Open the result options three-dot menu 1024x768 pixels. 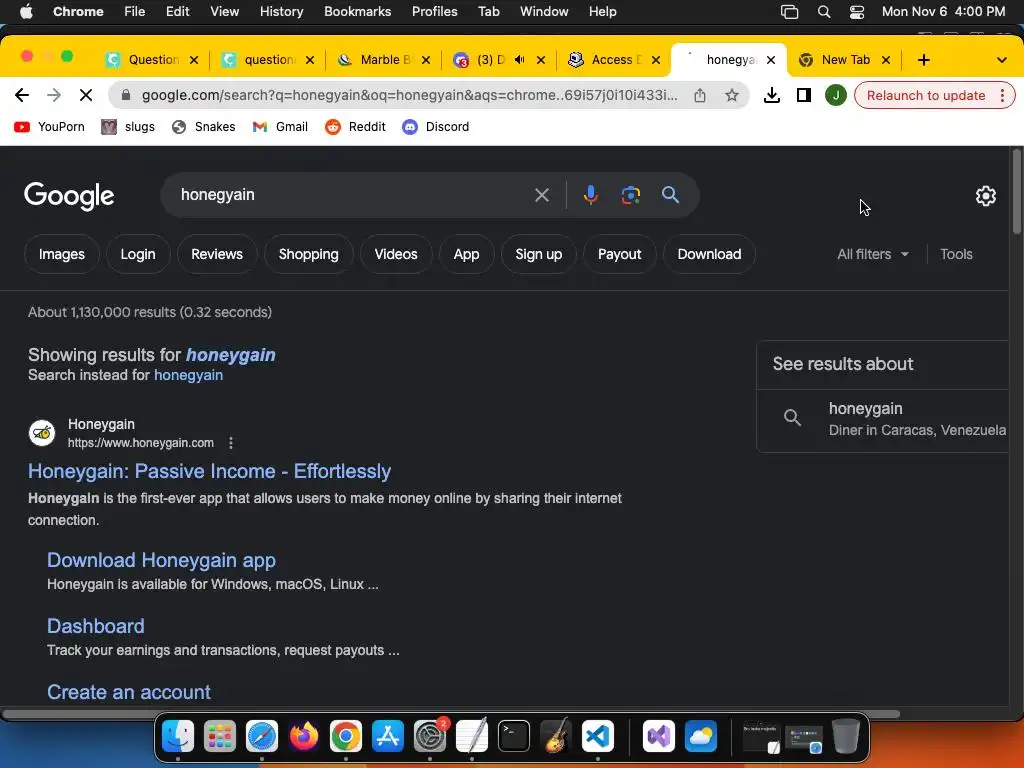tap(231, 443)
